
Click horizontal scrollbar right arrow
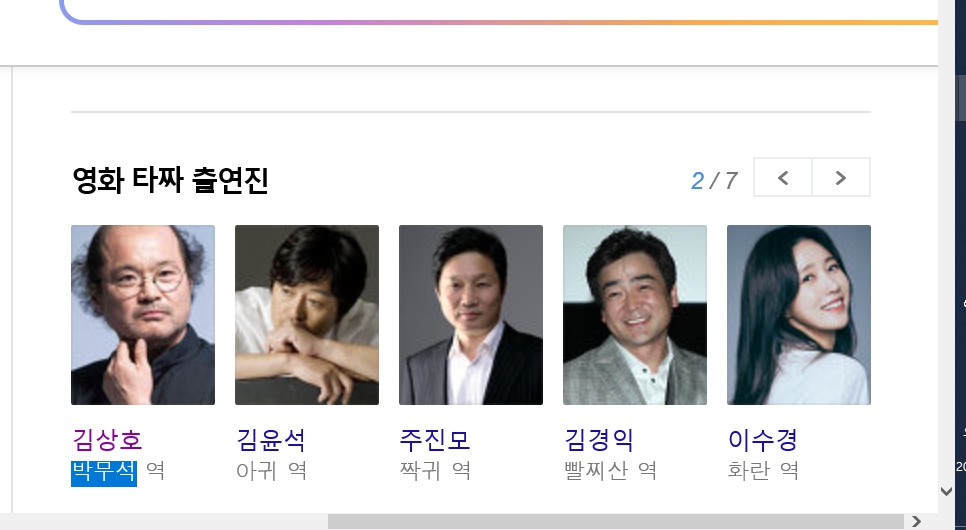pos(916,521)
